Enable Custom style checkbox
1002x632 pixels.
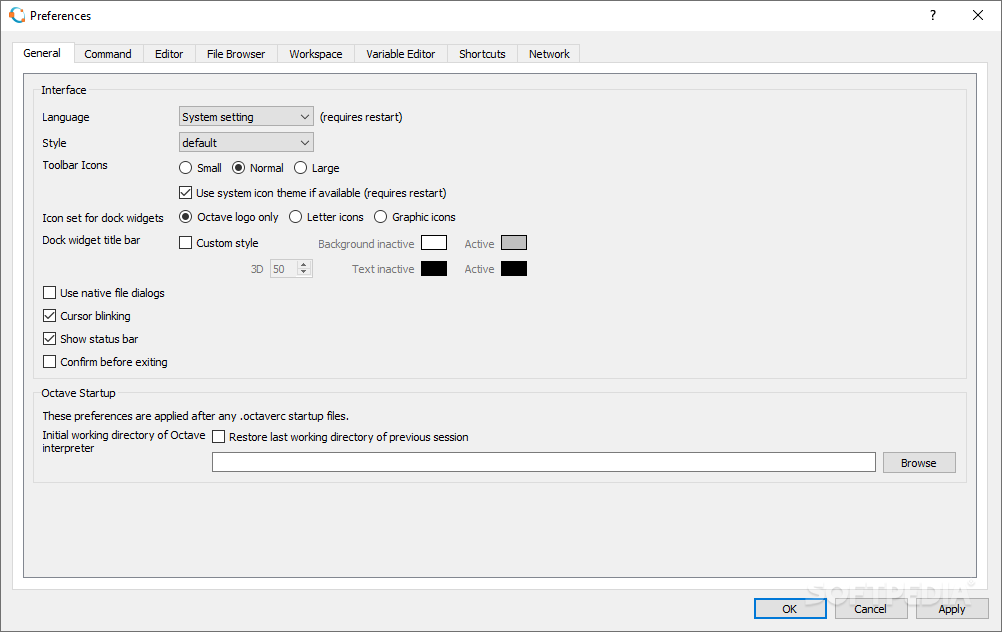186,243
